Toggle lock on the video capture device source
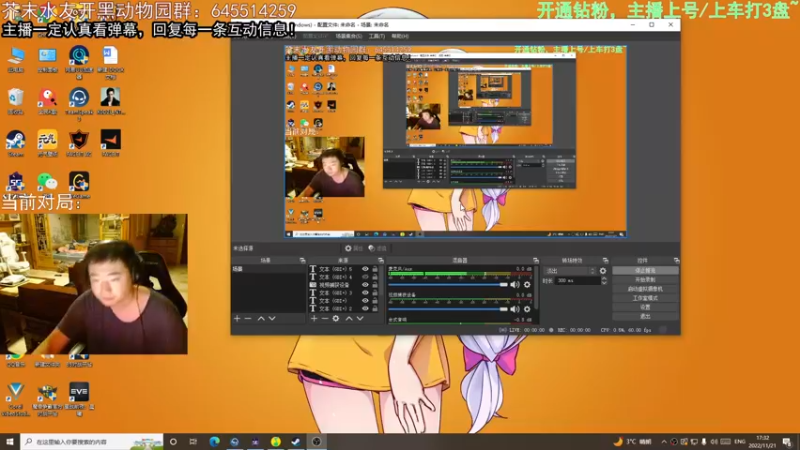 pyautogui.click(x=375, y=285)
